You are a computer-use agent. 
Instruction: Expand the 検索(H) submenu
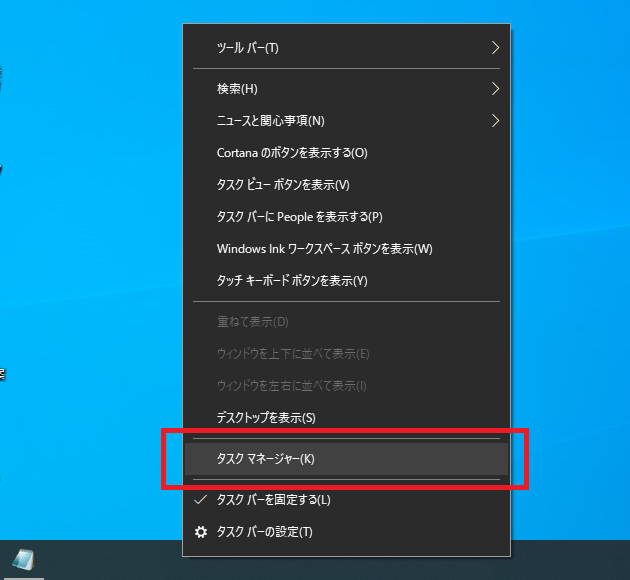[346, 89]
